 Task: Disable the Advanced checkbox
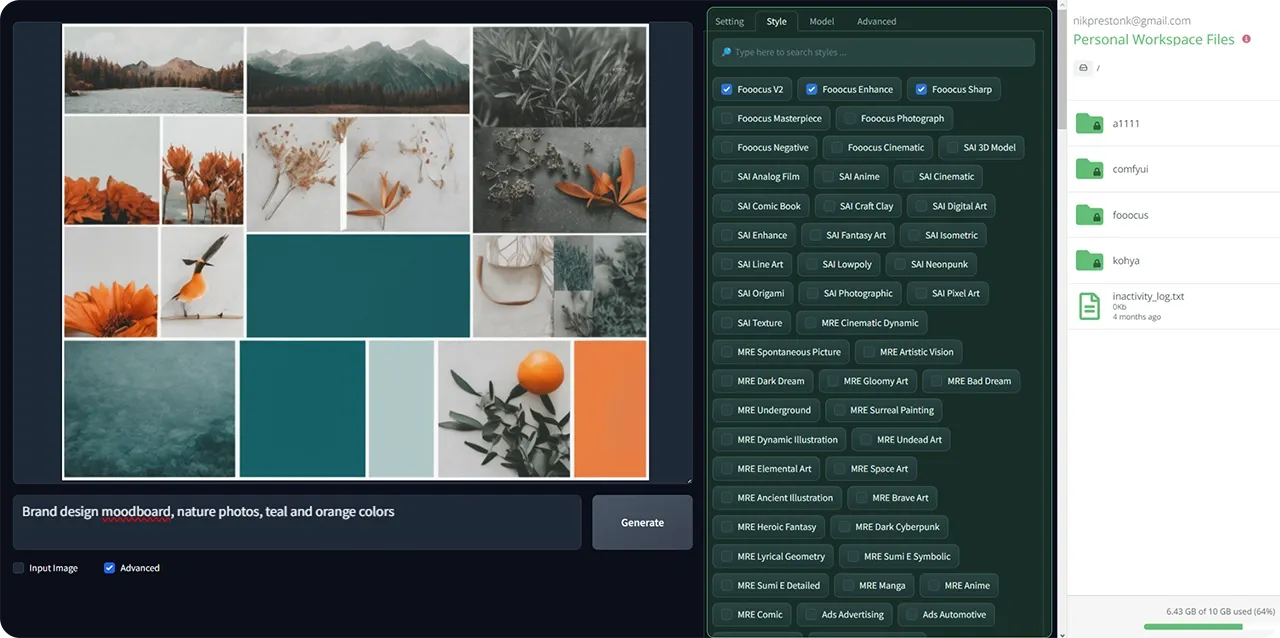(x=109, y=567)
